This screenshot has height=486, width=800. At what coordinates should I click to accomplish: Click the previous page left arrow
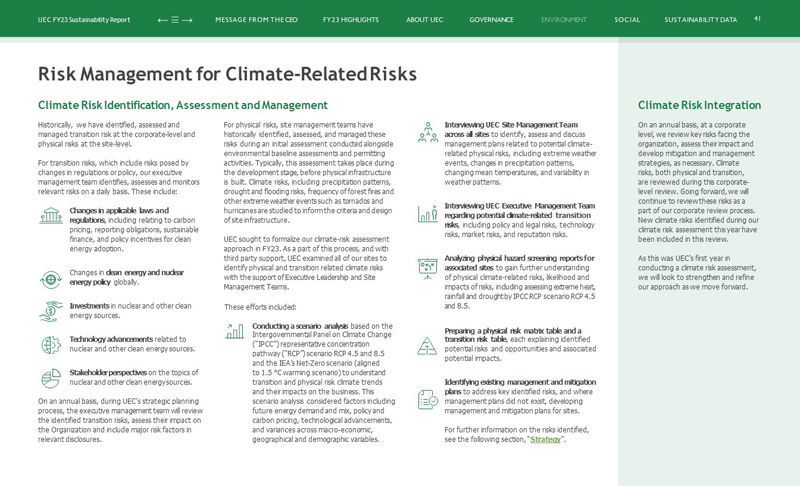(x=162, y=20)
